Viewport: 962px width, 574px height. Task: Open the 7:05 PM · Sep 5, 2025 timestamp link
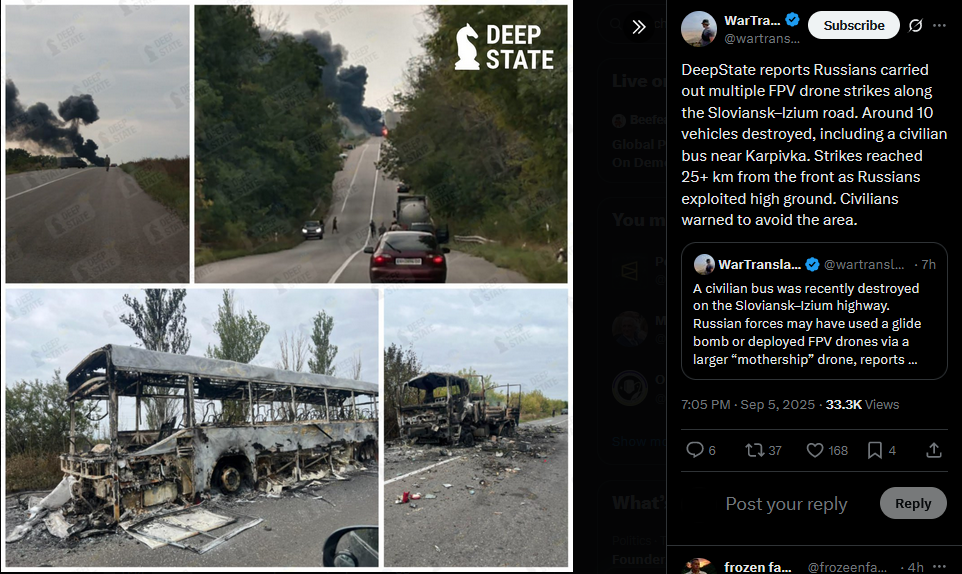[x=748, y=405]
